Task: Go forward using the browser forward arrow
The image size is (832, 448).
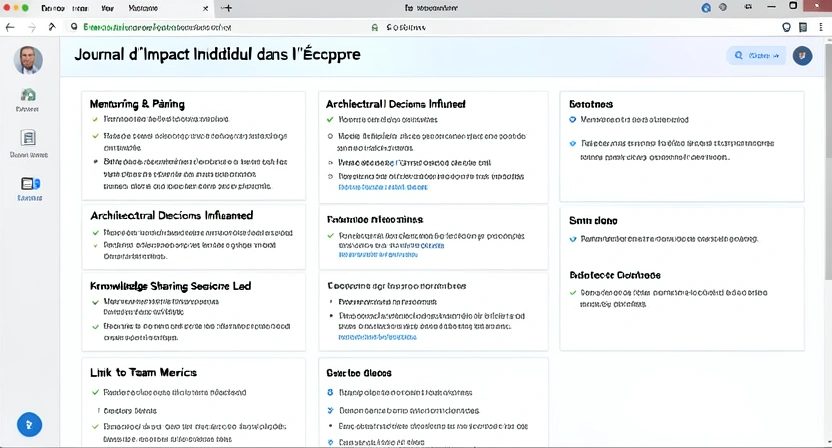Action: coord(32,27)
